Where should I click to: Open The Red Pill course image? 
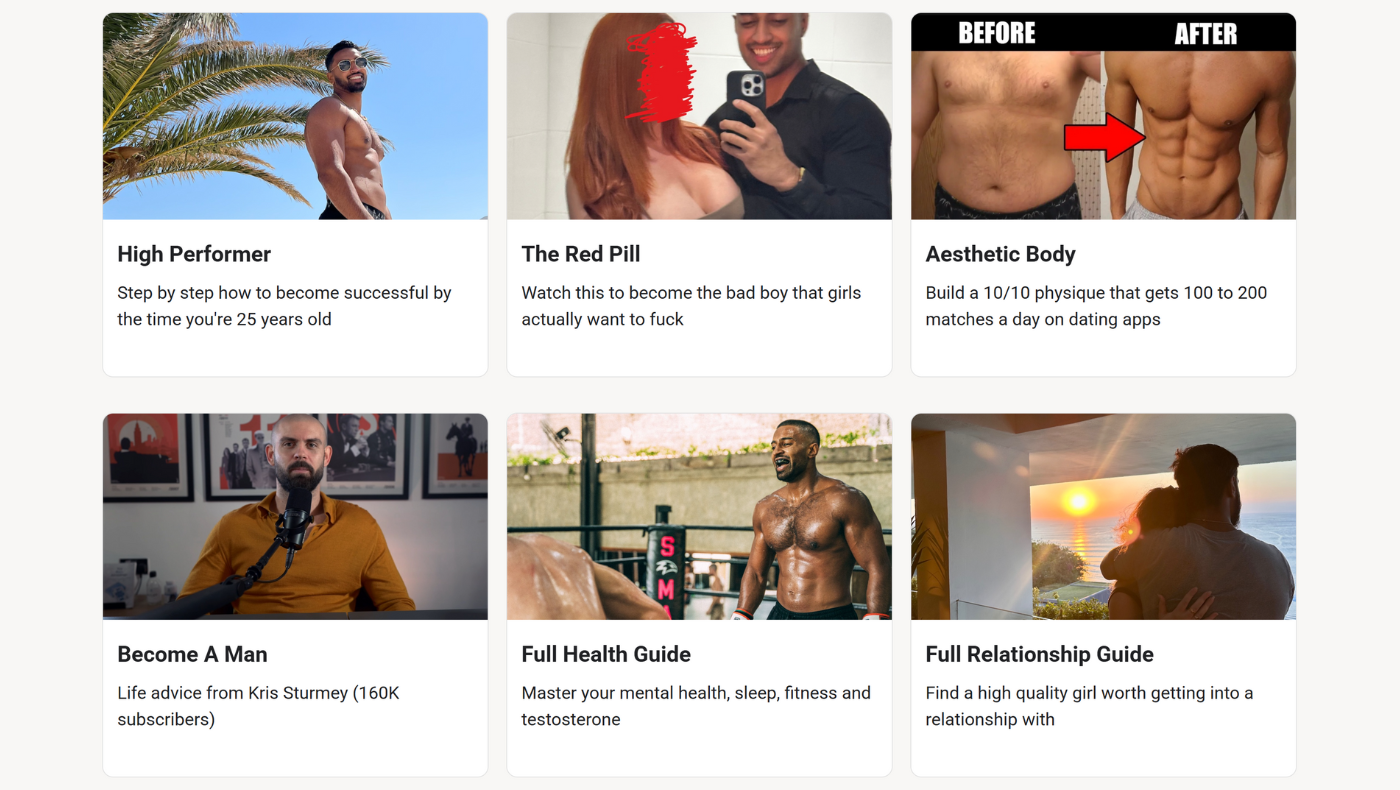click(x=699, y=116)
